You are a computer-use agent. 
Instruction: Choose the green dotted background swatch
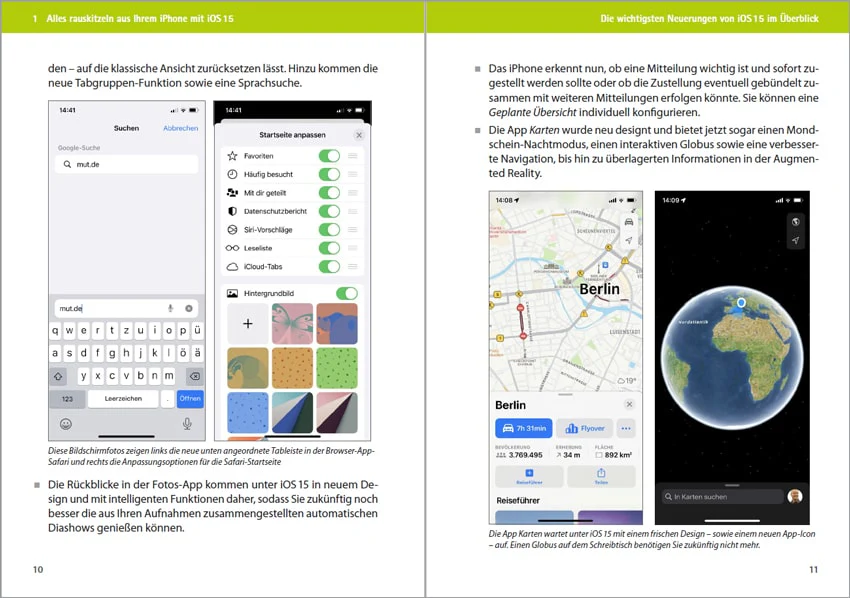pyautogui.click(x=337, y=368)
